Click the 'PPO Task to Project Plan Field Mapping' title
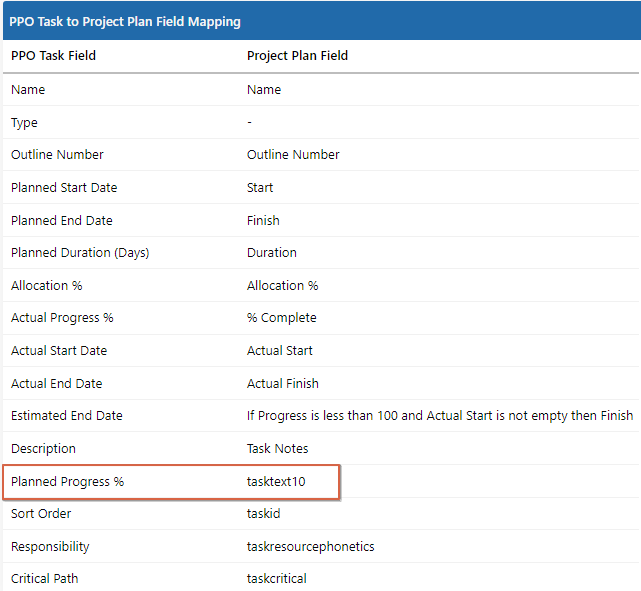The height and width of the screenshot is (591, 641). [125, 22]
